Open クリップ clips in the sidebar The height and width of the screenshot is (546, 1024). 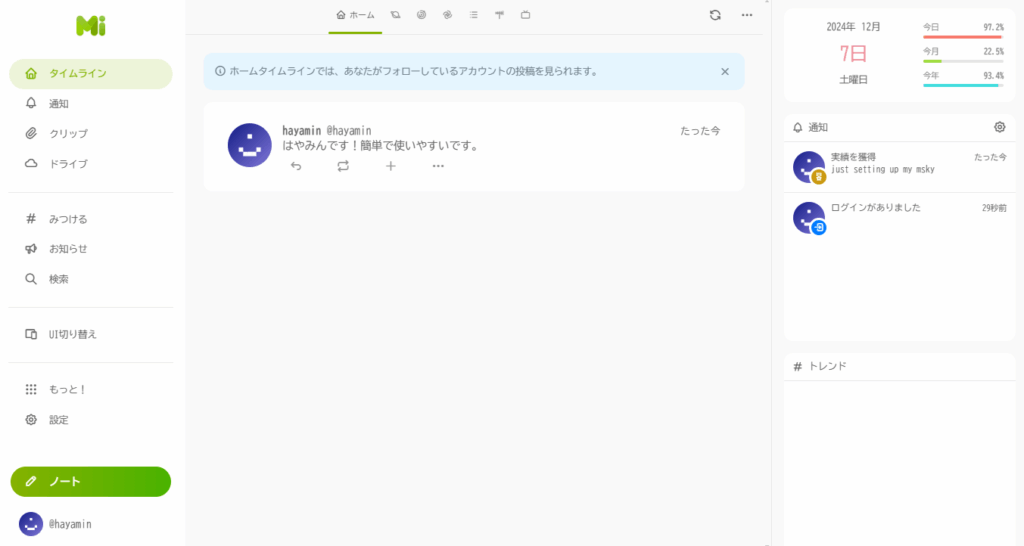tap(91, 134)
